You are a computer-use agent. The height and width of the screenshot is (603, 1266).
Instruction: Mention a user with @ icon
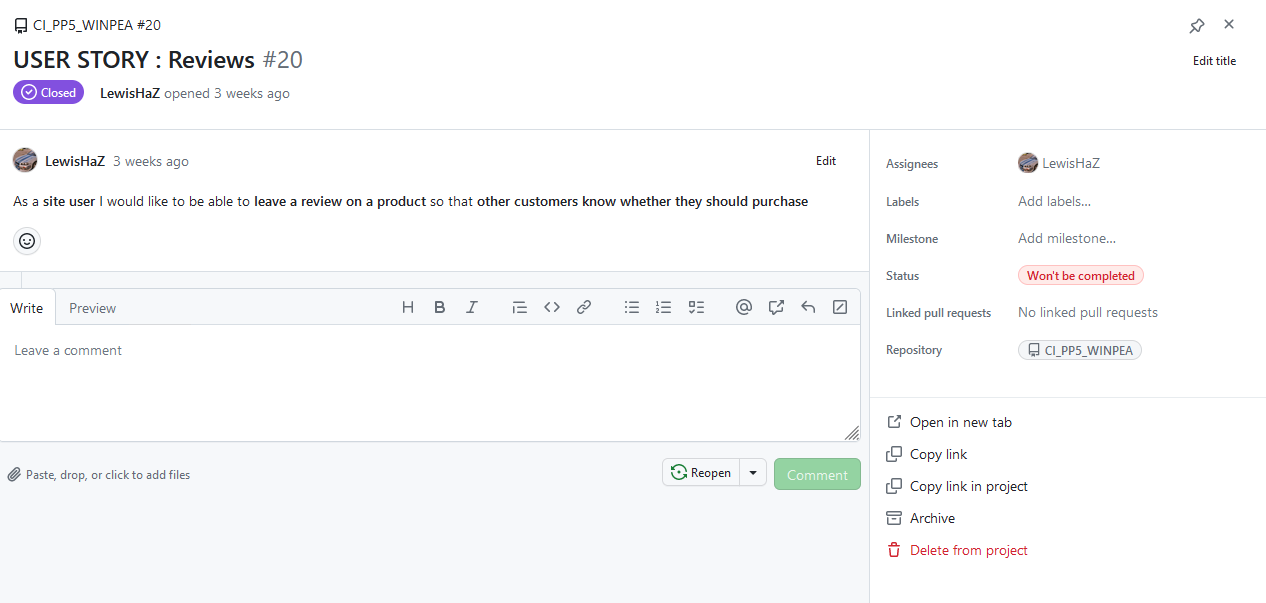(744, 308)
